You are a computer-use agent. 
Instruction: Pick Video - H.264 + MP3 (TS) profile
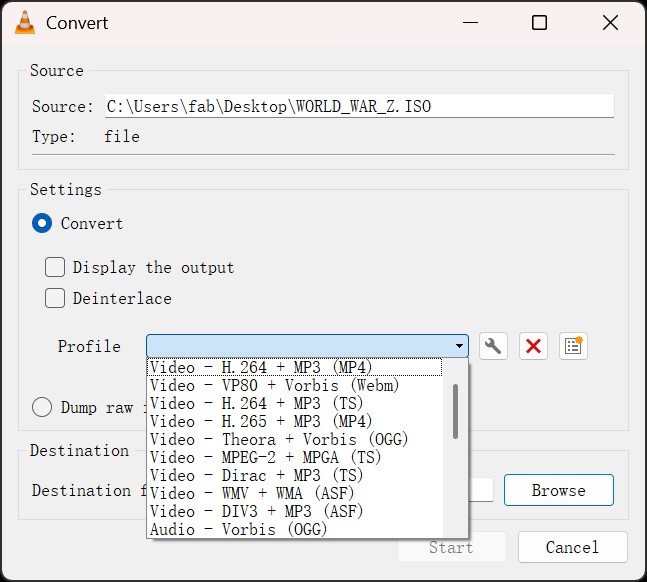[294, 403]
